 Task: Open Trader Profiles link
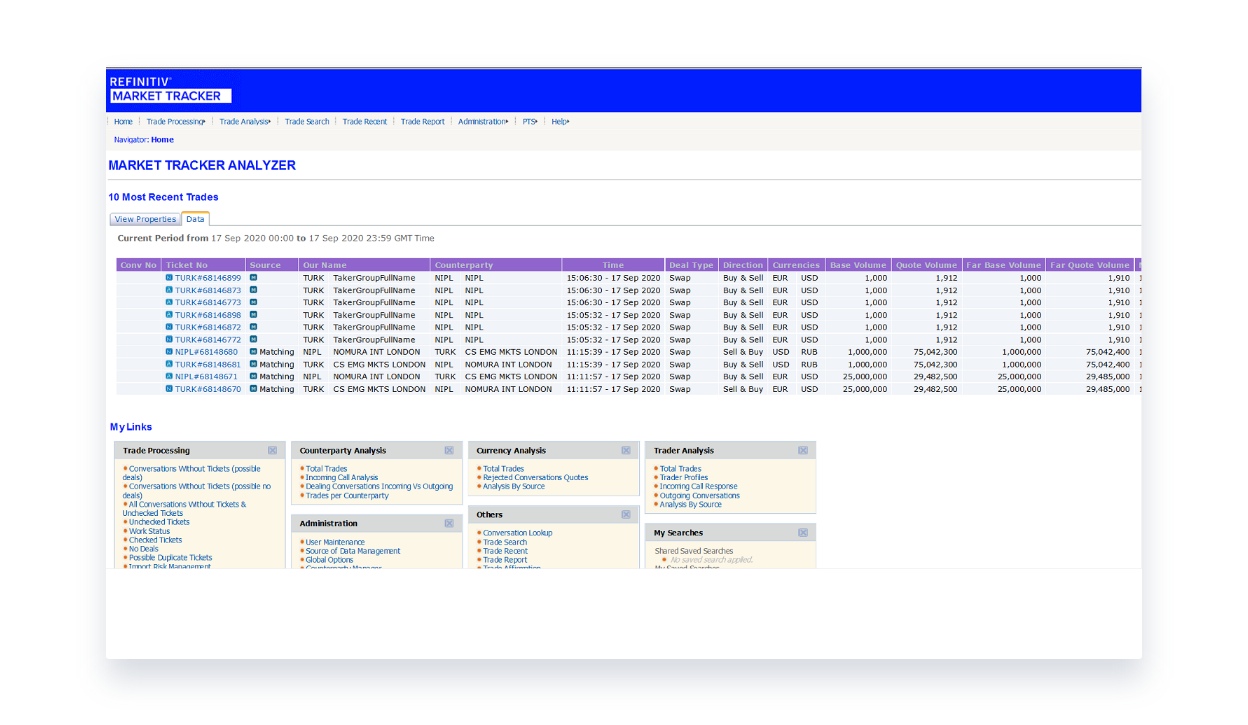click(684, 478)
